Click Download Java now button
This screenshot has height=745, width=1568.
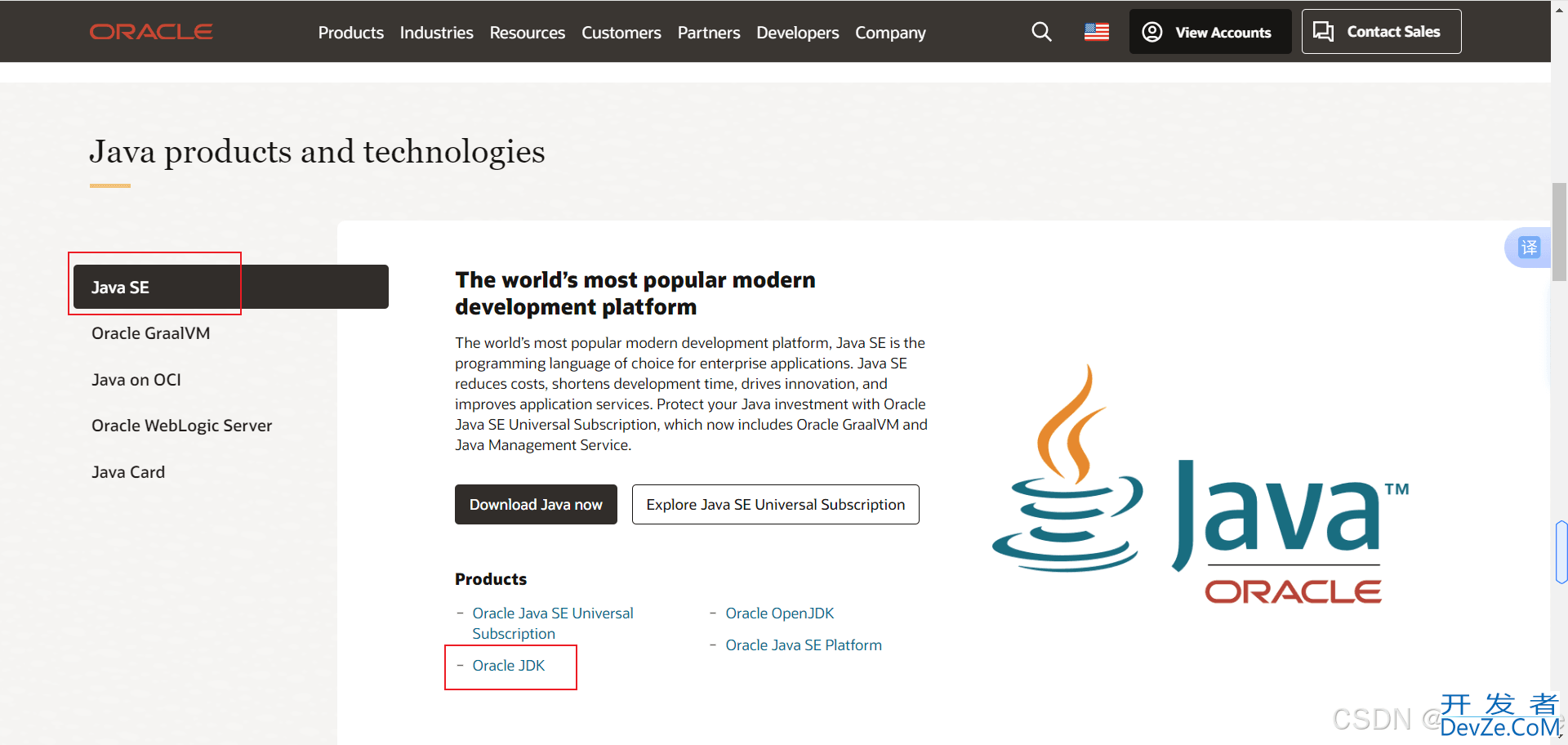point(536,504)
